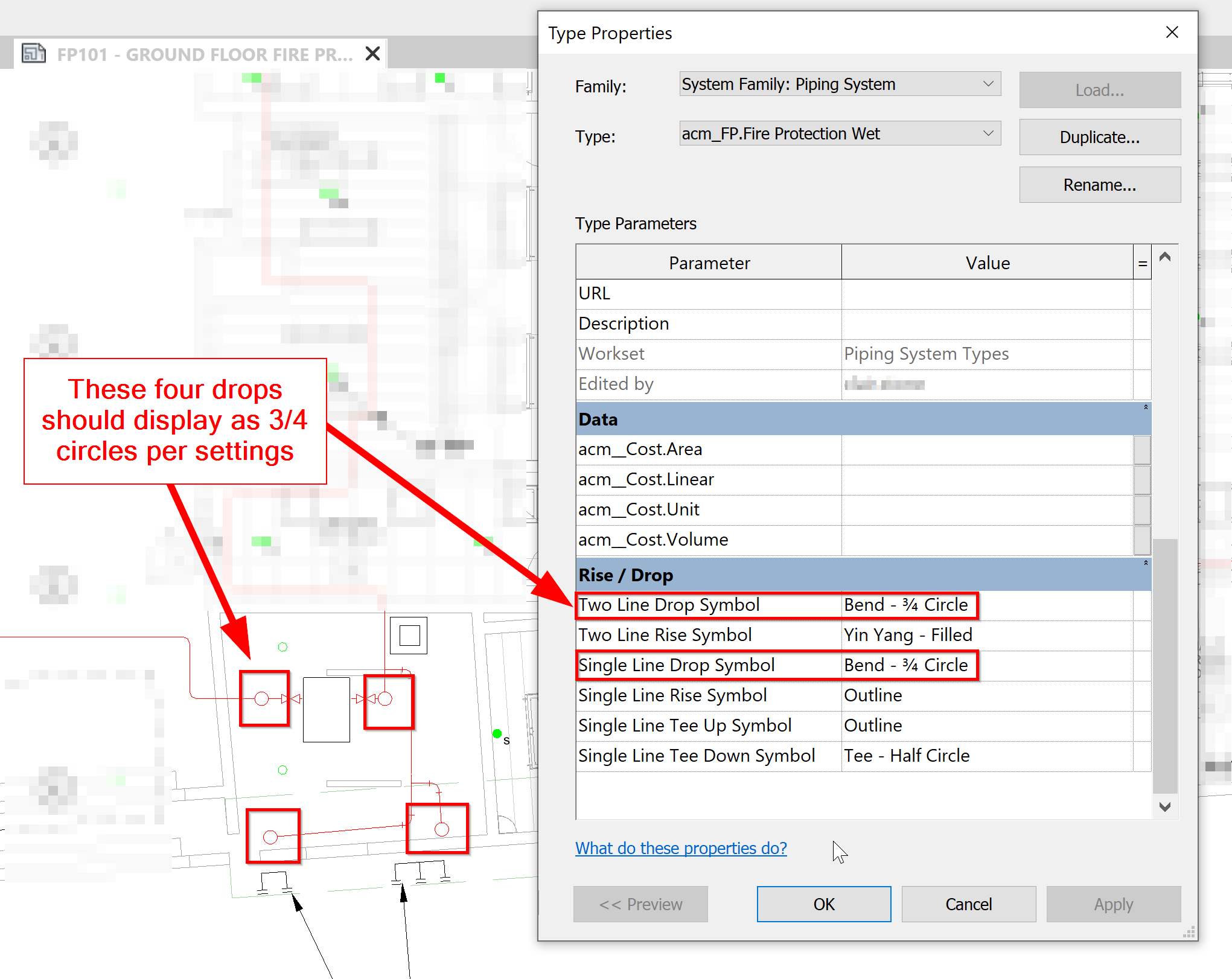The width and height of the screenshot is (1232, 979).
Task: Click scroll down arrow in parameter list
Action: pos(1164,806)
